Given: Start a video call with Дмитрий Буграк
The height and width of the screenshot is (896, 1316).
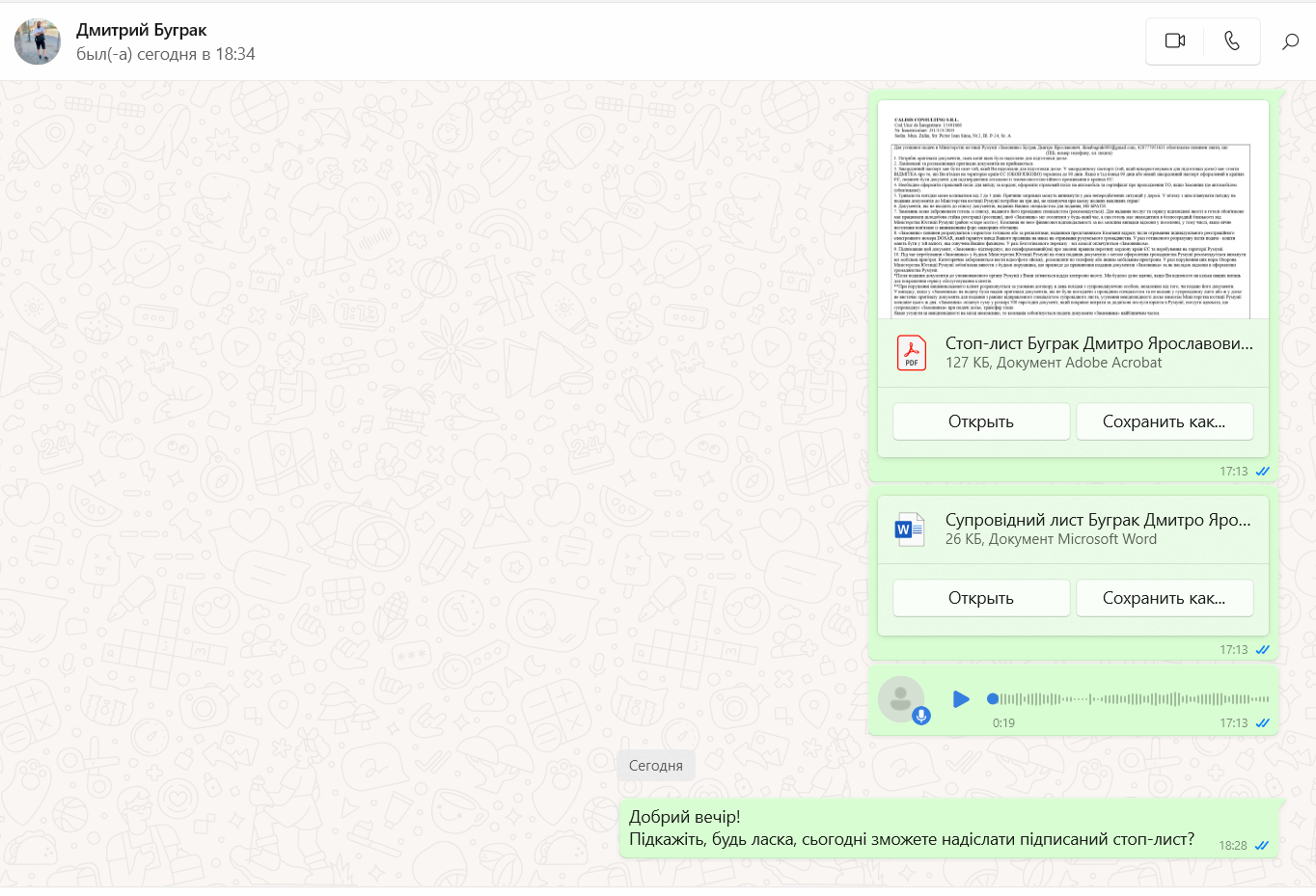Looking at the screenshot, I should point(1174,41).
